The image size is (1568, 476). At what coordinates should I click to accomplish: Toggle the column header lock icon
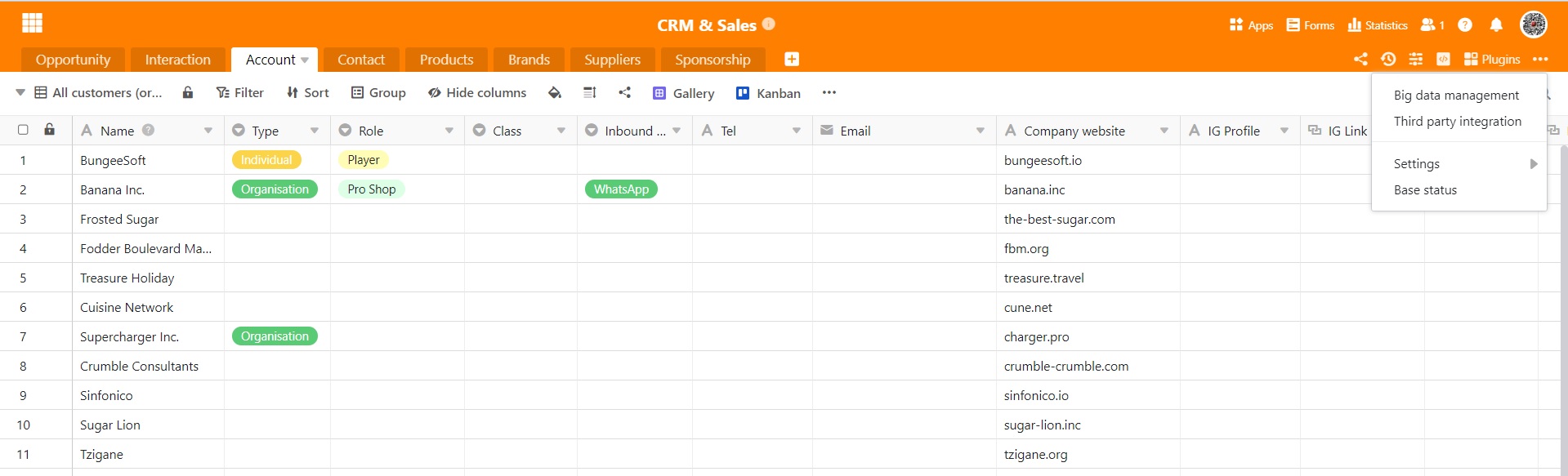pyautogui.click(x=50, y=130)
